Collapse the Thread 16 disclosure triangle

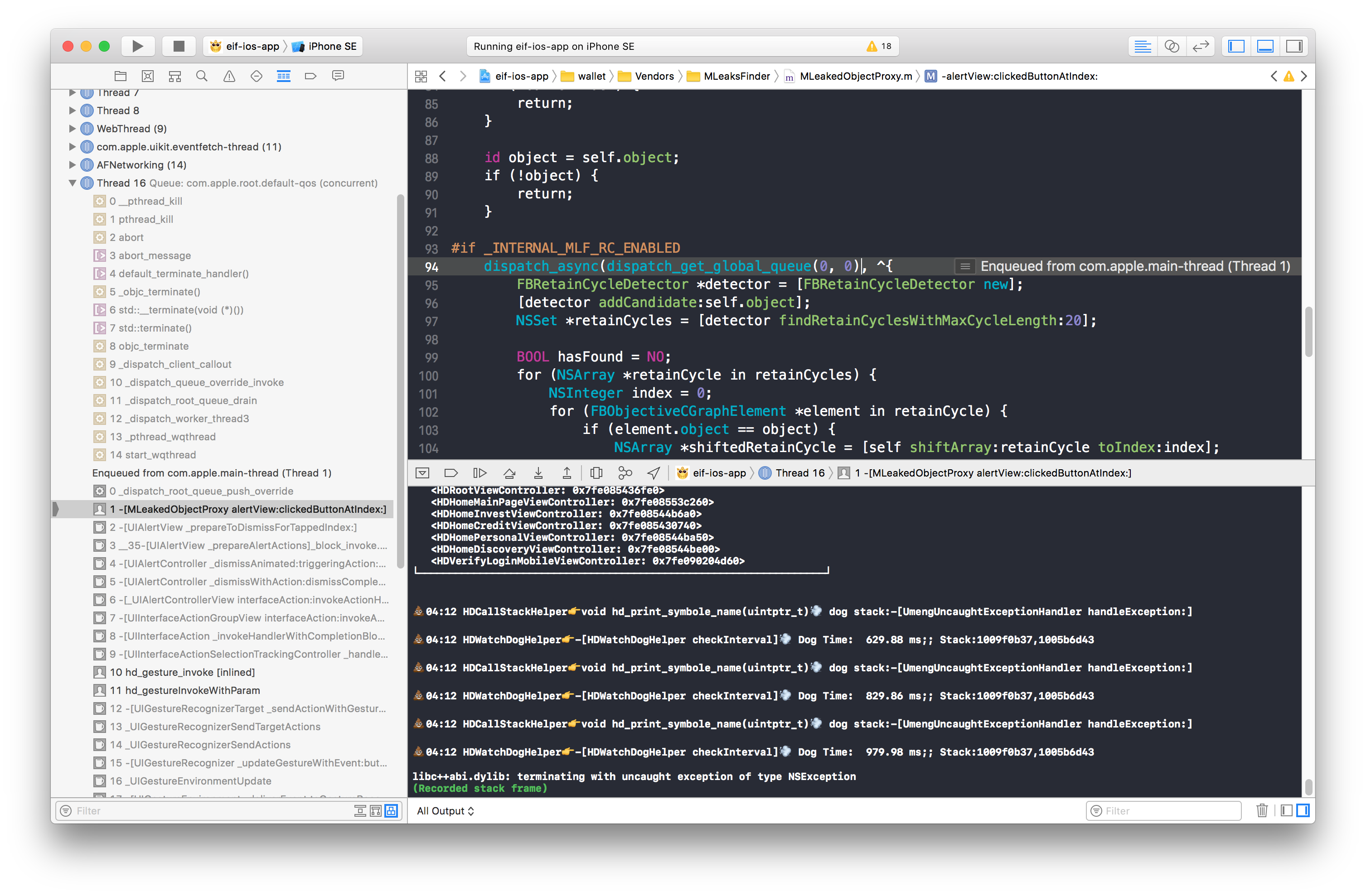[x=73, y=183]
